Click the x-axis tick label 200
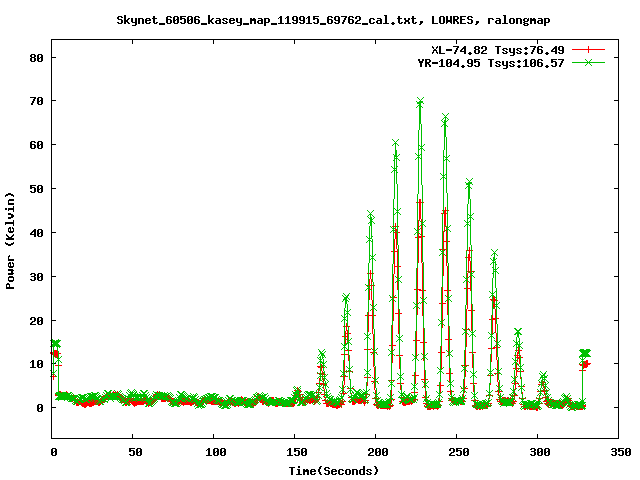The width and height of the screenshot is (640, 480). tap(378, 452)
